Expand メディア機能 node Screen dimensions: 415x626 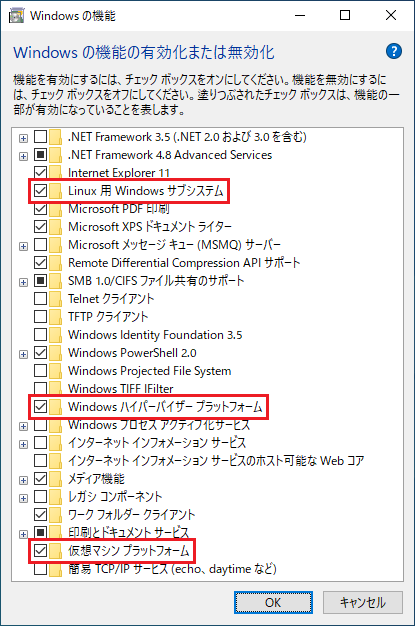(24, 480)
